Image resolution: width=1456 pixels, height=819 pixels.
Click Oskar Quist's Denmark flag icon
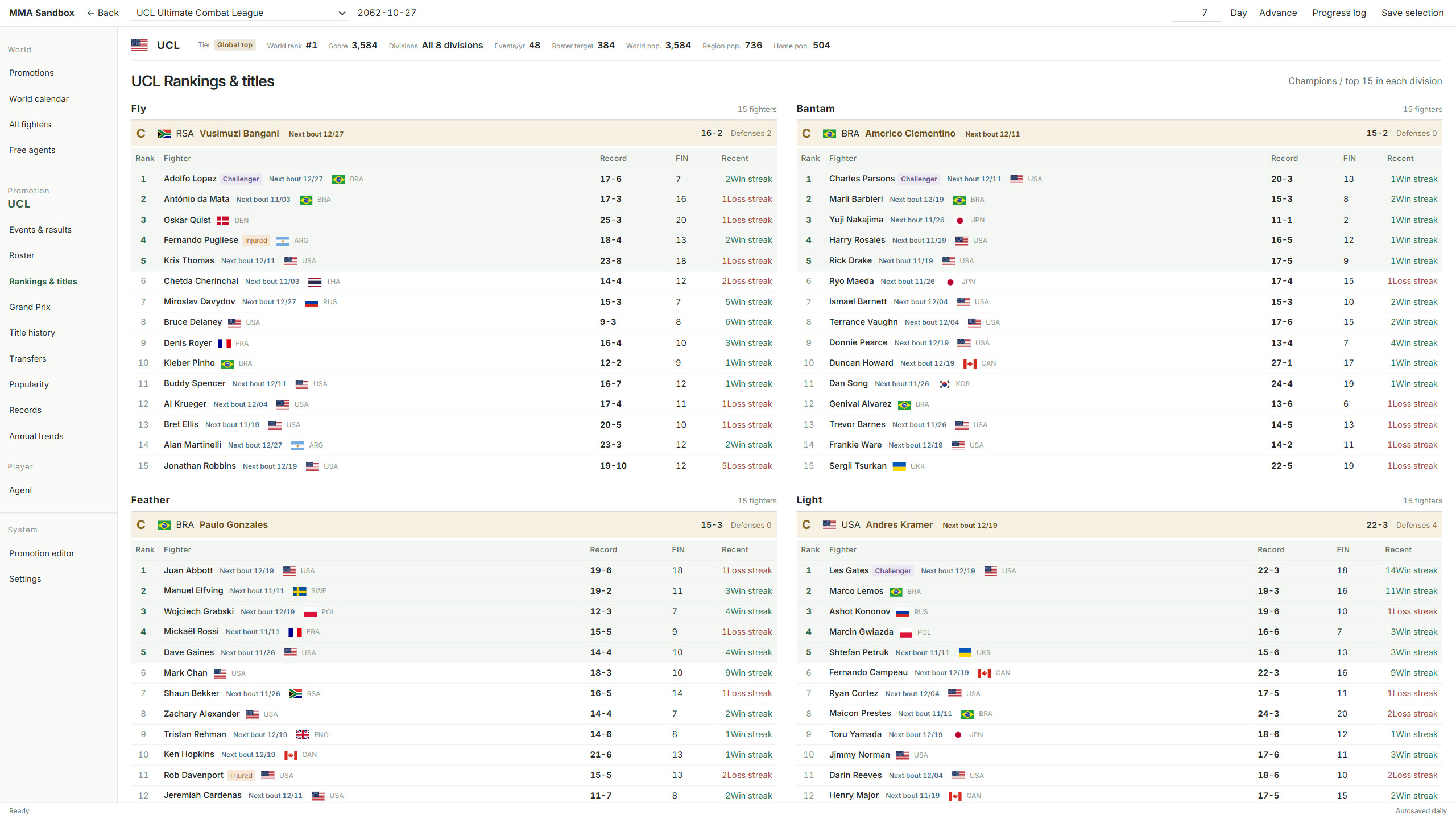tap(223, 221)
